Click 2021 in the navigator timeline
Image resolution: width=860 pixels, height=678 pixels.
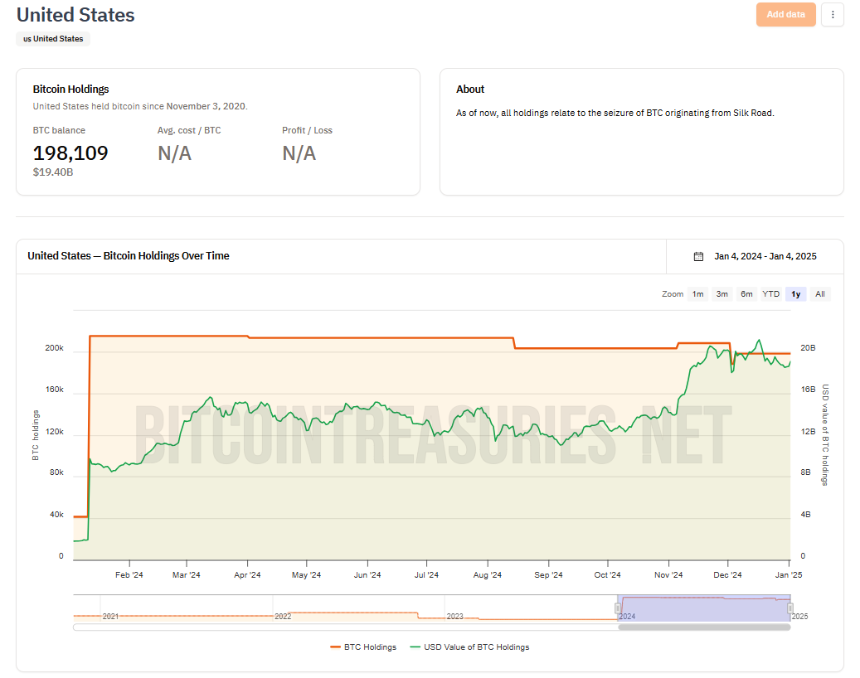click(110, 616)
